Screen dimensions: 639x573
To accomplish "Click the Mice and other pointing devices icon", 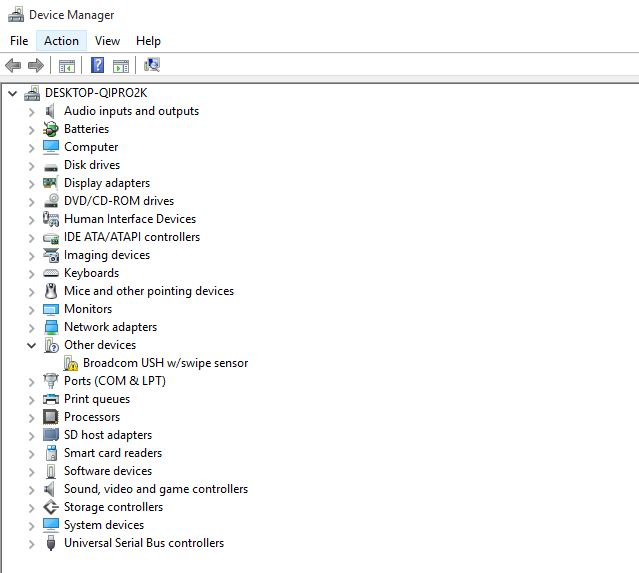I will tap(51, 291).
